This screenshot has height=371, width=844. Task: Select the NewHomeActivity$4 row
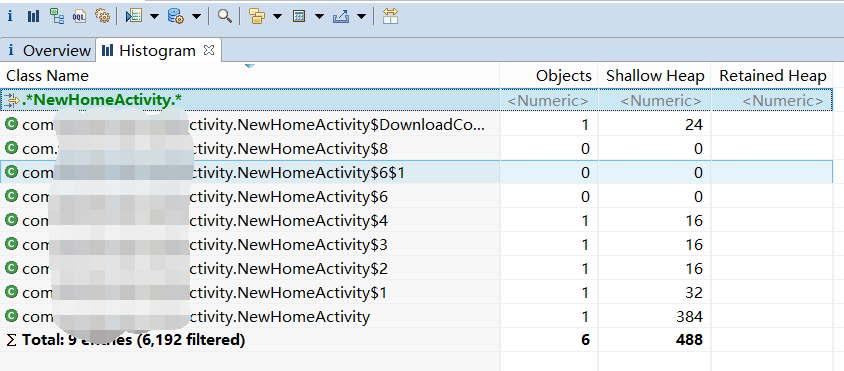417,220
